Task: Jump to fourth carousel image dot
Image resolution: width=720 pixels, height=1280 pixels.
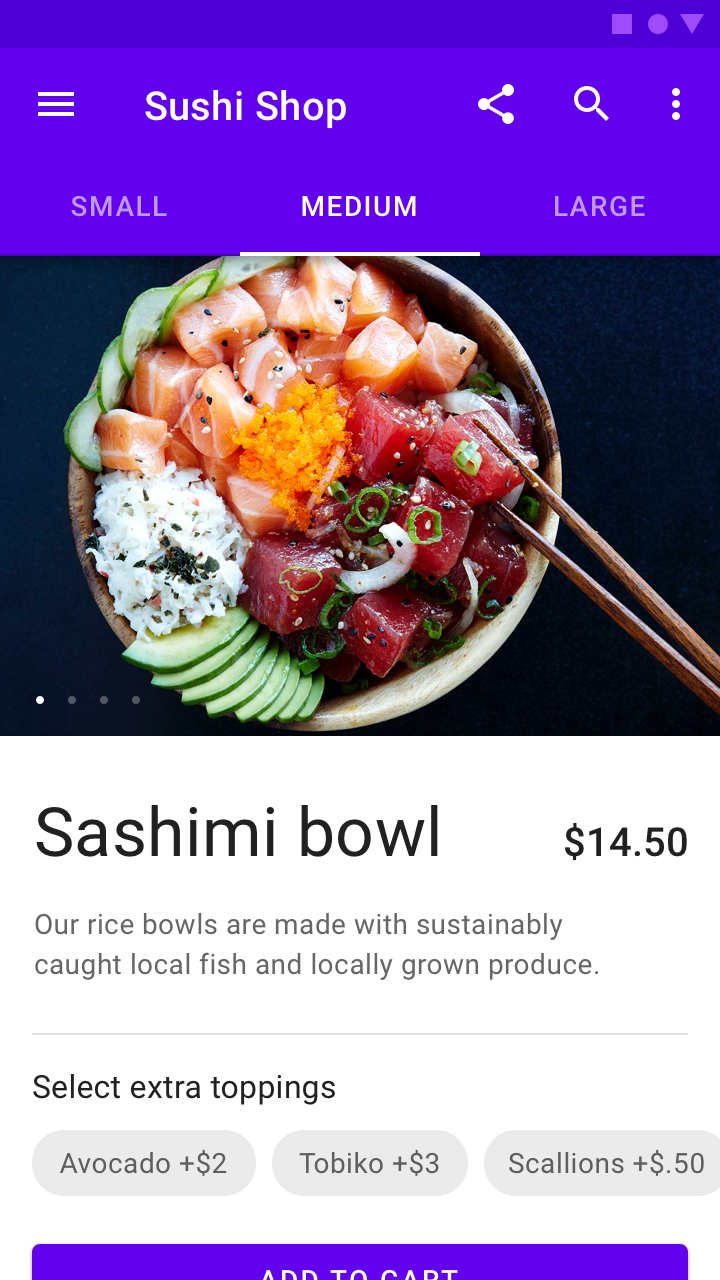Action: point(136,700)
